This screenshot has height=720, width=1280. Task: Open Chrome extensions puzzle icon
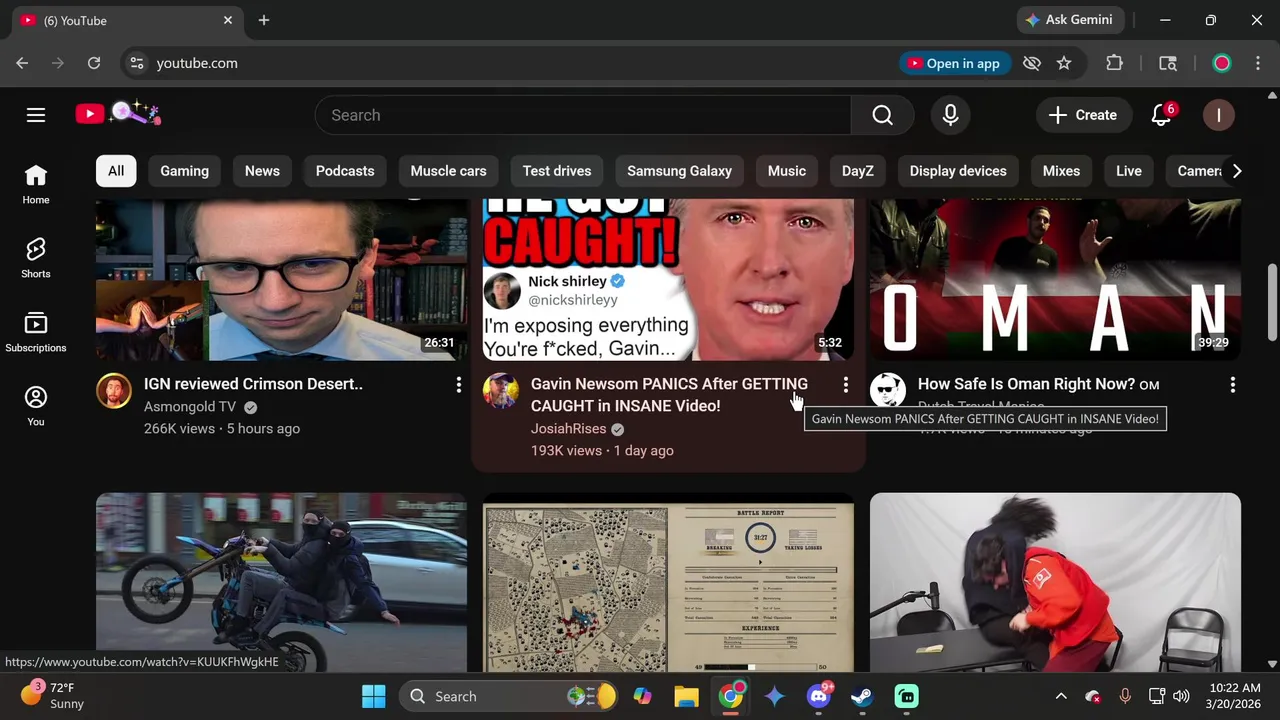tap(1114, 63)
